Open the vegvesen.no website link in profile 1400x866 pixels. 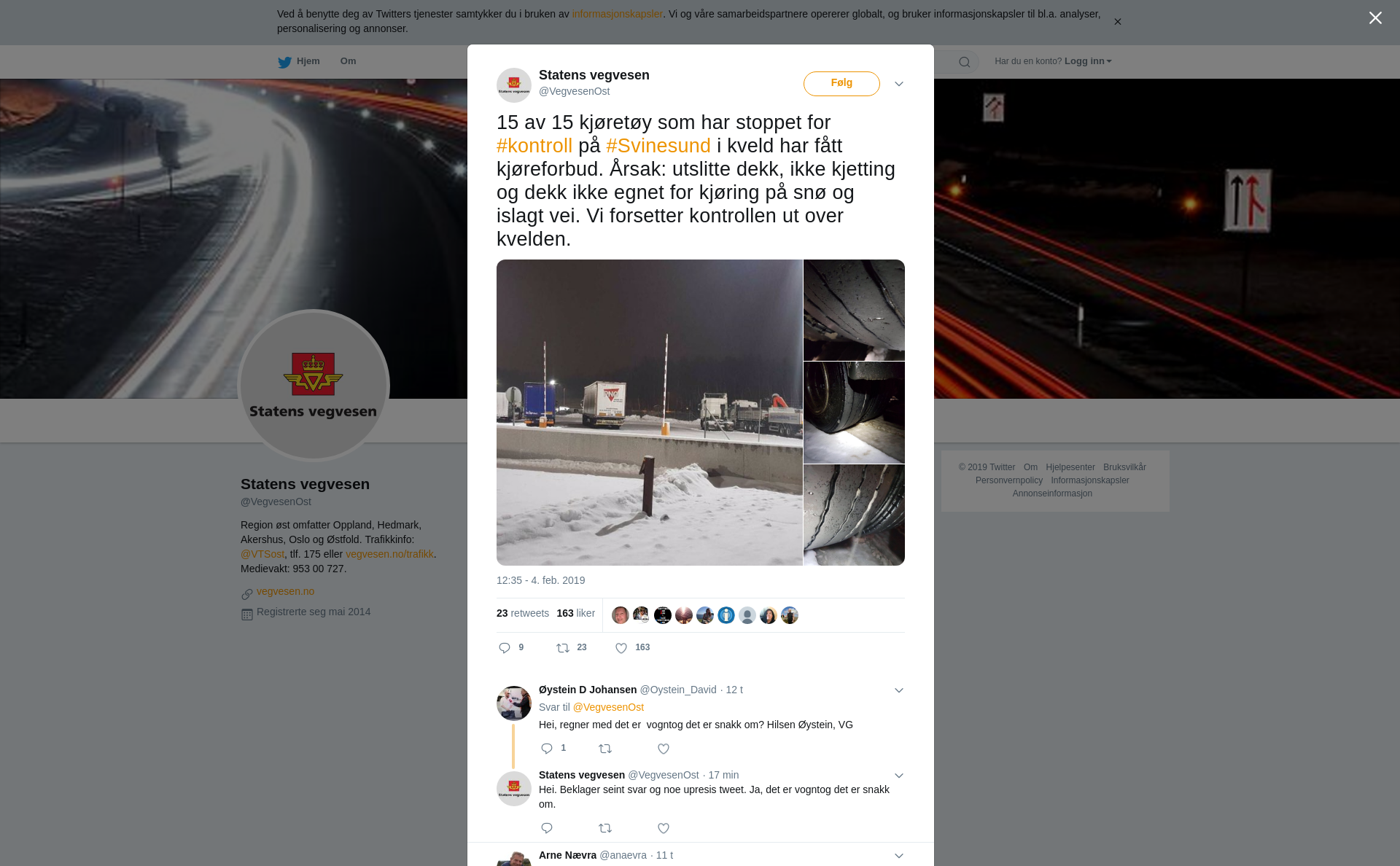[285, 591]
